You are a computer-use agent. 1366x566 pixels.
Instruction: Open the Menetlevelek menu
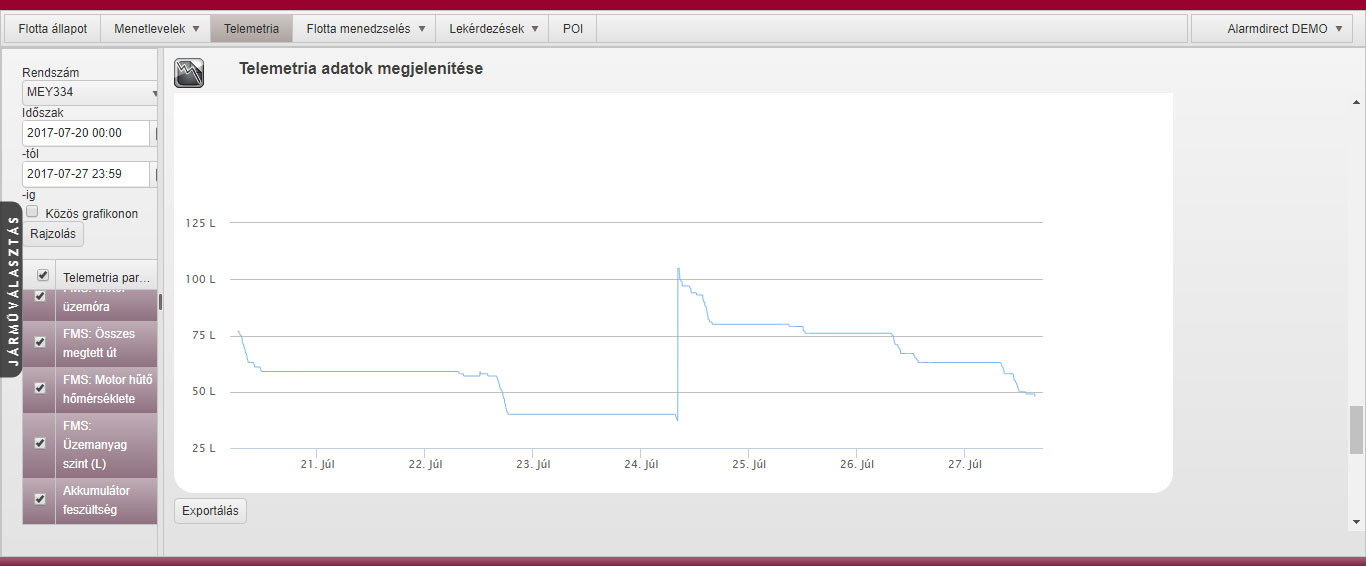156,29
